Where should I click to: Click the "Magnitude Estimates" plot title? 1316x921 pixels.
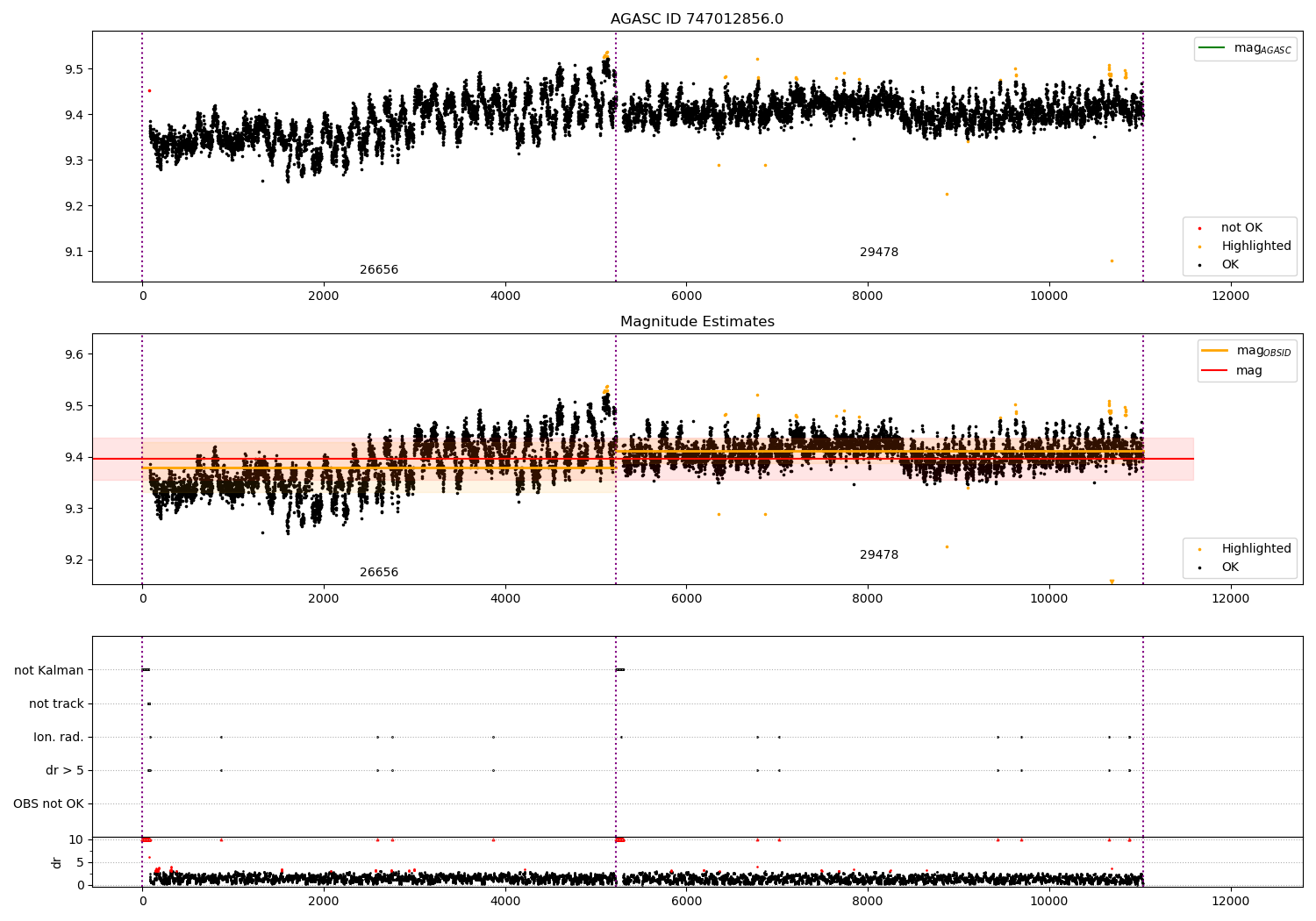pyautogui.click(x=697, y=322)
